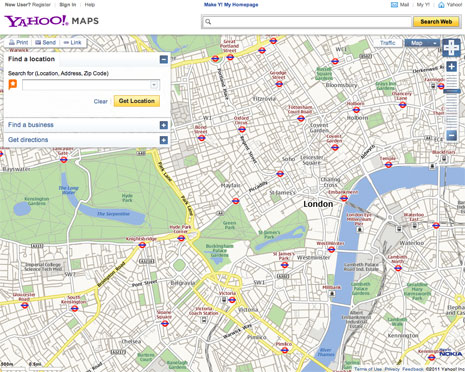Click the Temple tube station icon

[388, 164]
